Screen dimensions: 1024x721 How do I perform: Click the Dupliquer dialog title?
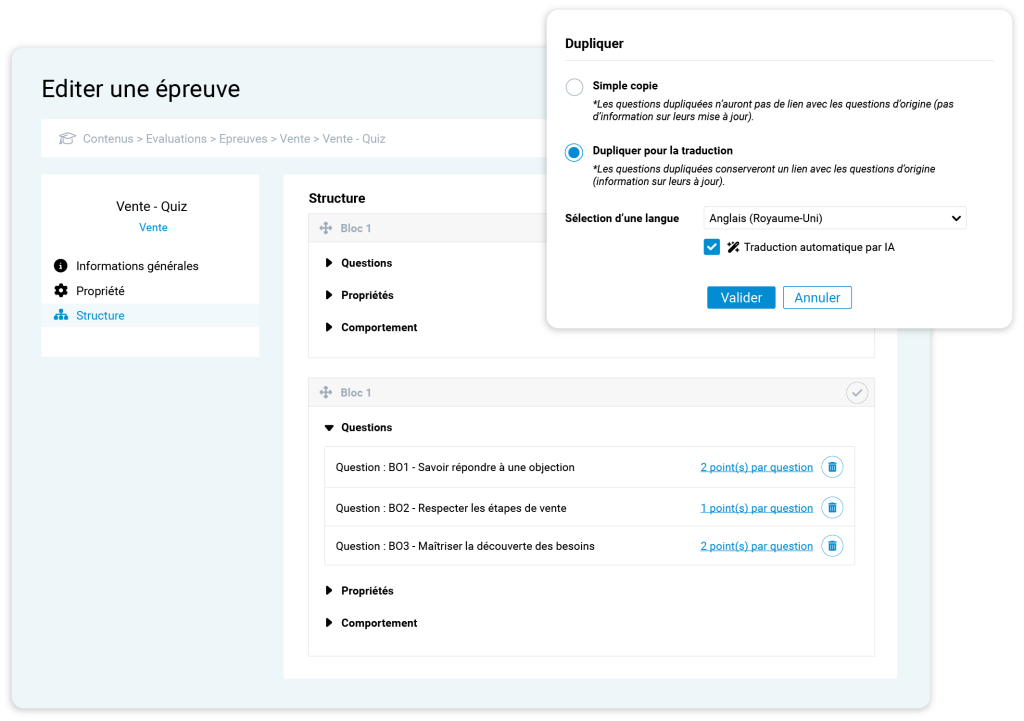594,44
